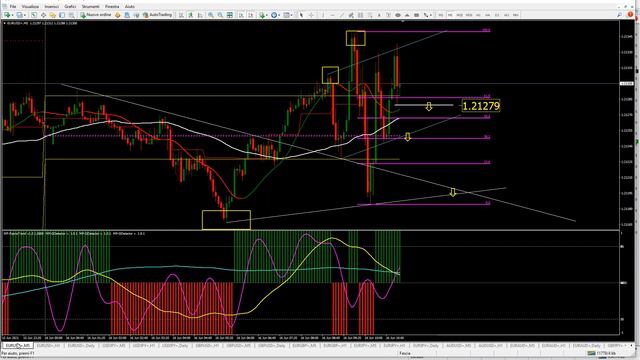The height and width of the screenshot is (360, 640).
Task: Switch chart to line chart type
Action: (200, 15)
